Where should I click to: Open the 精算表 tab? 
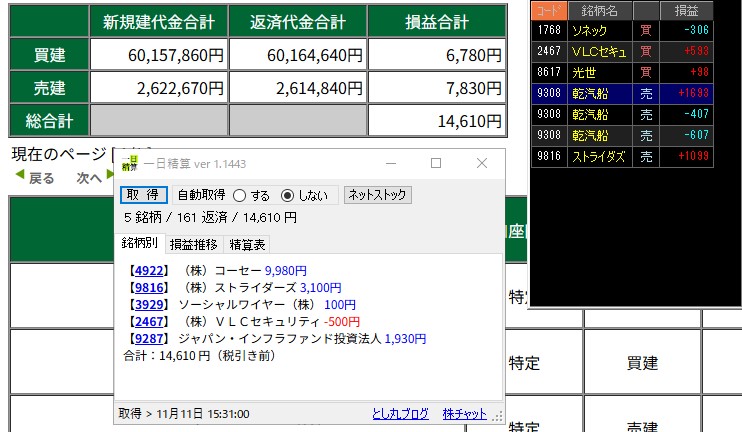click(x=247, y=244)
